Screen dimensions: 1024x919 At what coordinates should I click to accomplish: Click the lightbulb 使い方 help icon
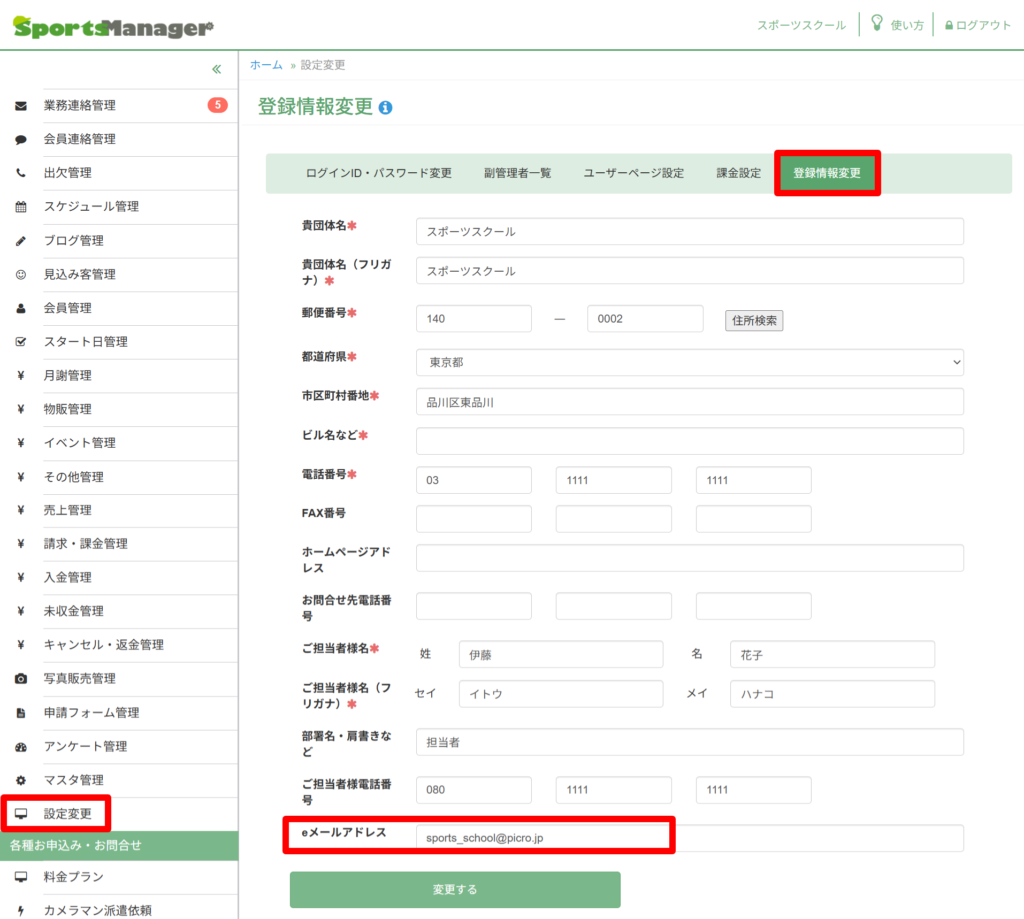(x=877, y=24)
